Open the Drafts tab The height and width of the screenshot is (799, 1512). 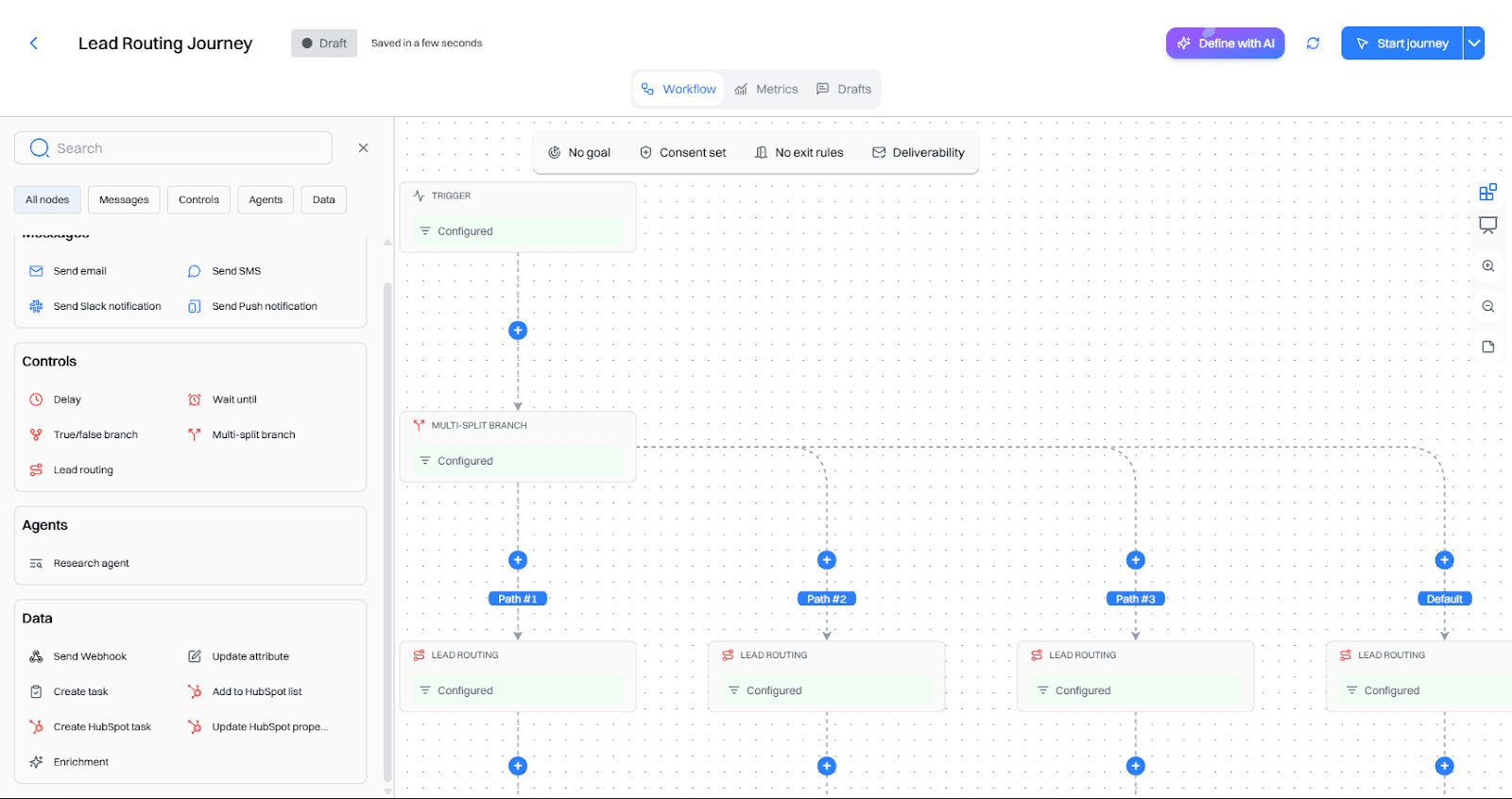(x=844, y=89)
